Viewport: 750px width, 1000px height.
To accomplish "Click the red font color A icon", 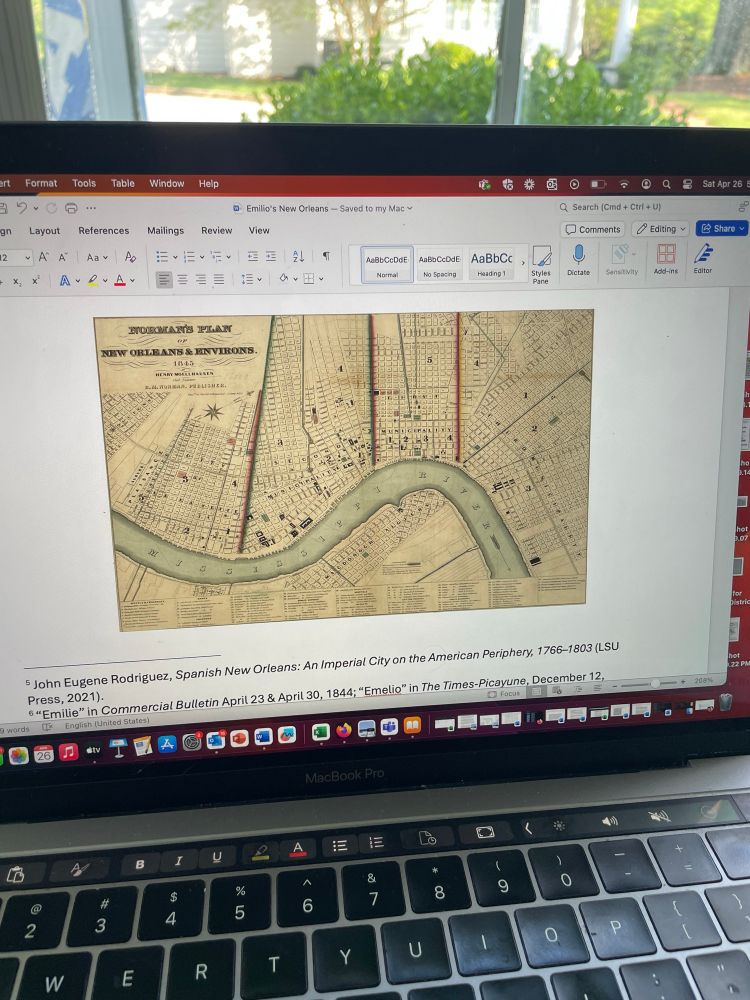I will [x=120, y=280].
